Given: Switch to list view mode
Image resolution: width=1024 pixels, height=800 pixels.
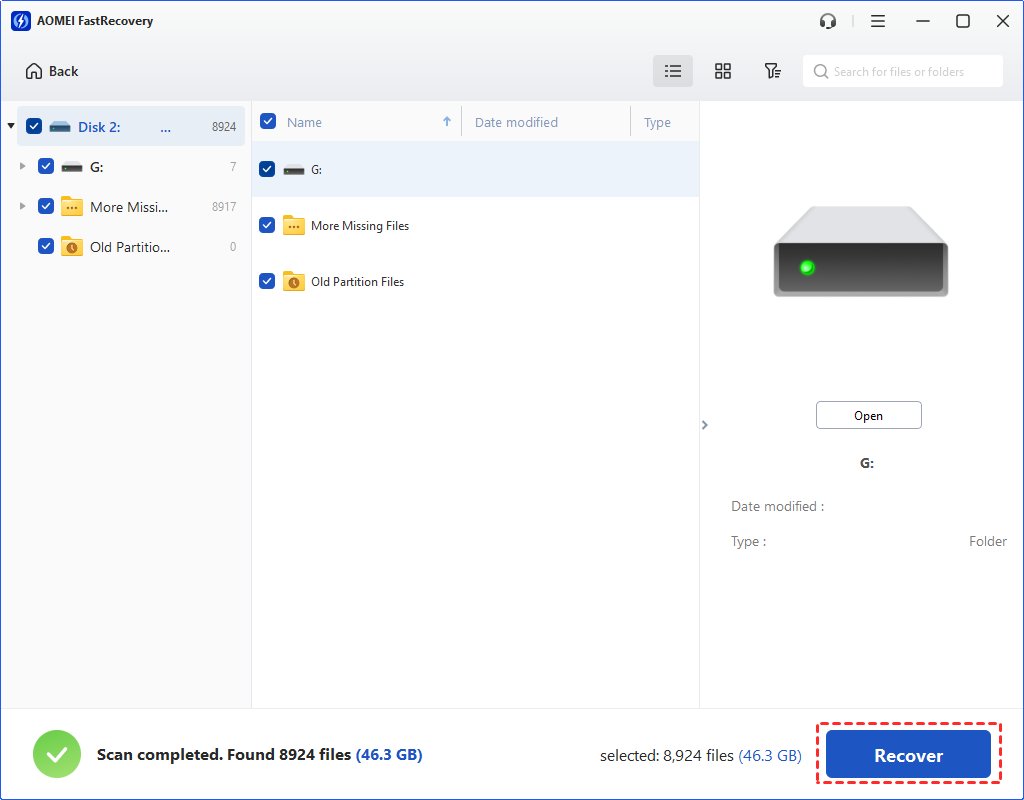Looking at the screenshot, I should (x=672, y=71).
